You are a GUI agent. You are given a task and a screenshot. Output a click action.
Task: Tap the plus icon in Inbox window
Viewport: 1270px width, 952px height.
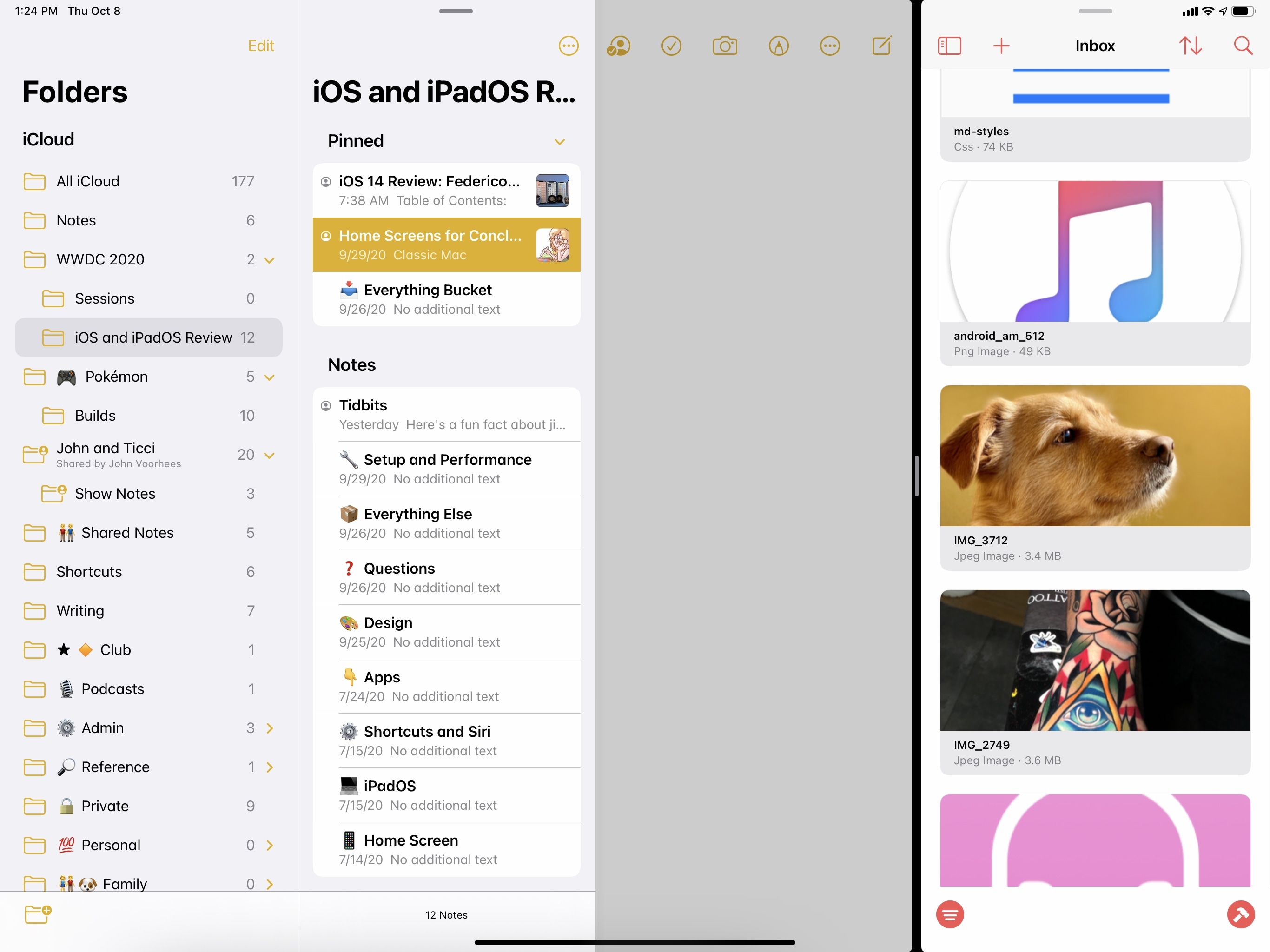click(x=1001, y=46)
